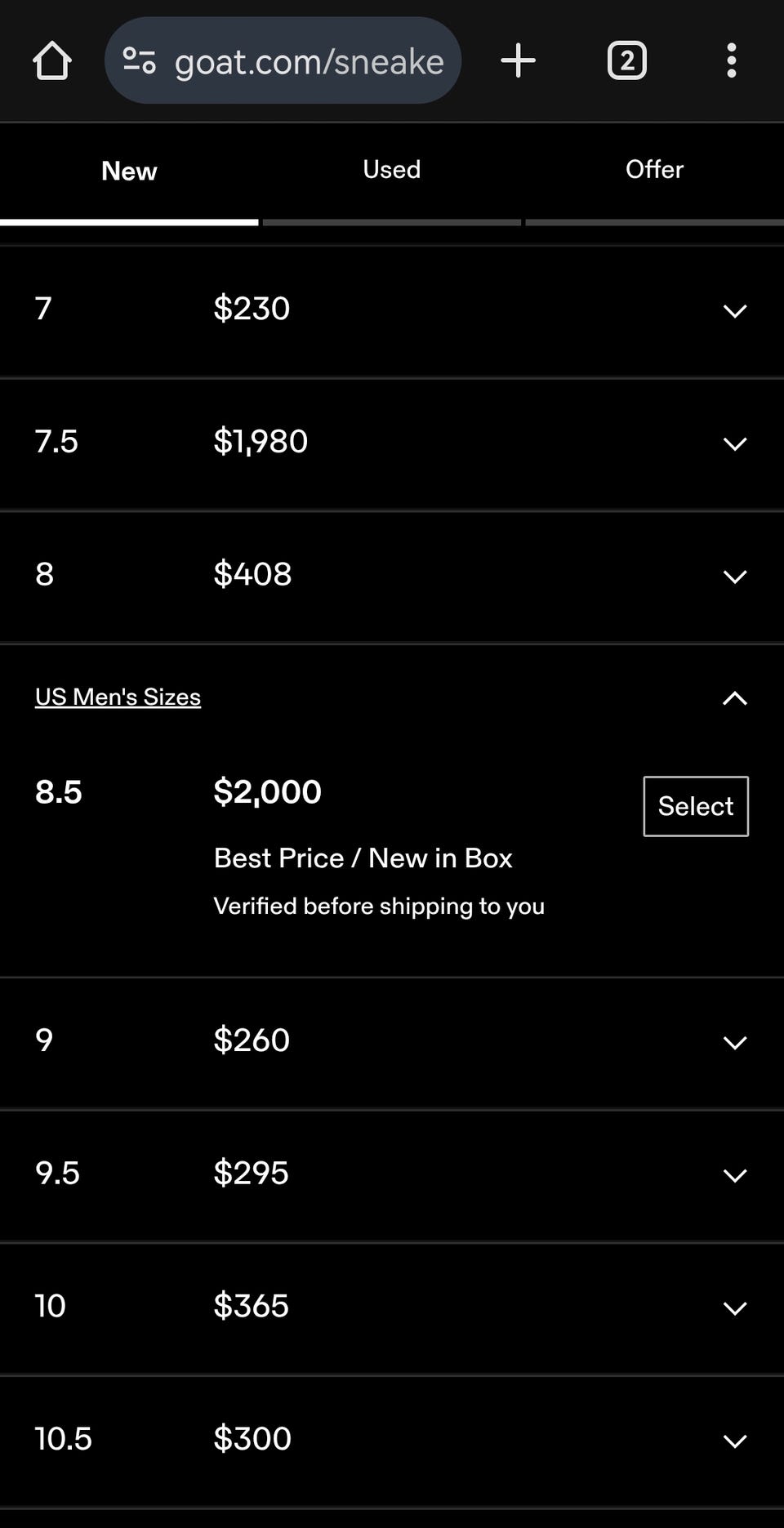Open the browser three-dot menu

731,60
